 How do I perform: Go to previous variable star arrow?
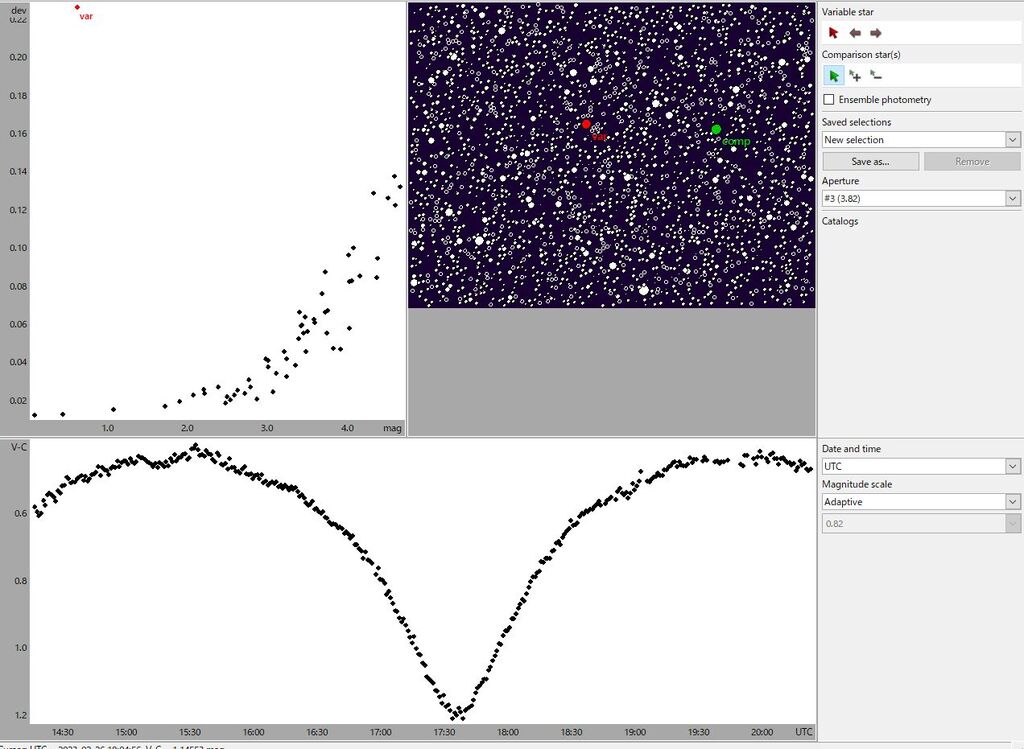point(855,33)
